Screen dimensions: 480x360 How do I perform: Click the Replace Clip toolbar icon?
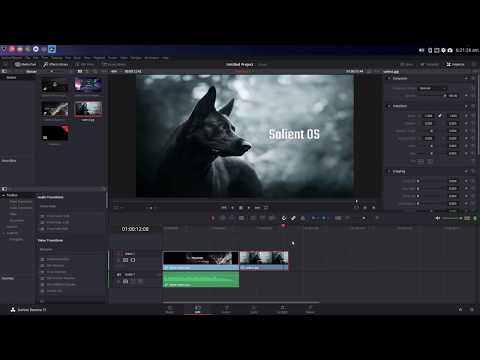click(x=272, y=218)
